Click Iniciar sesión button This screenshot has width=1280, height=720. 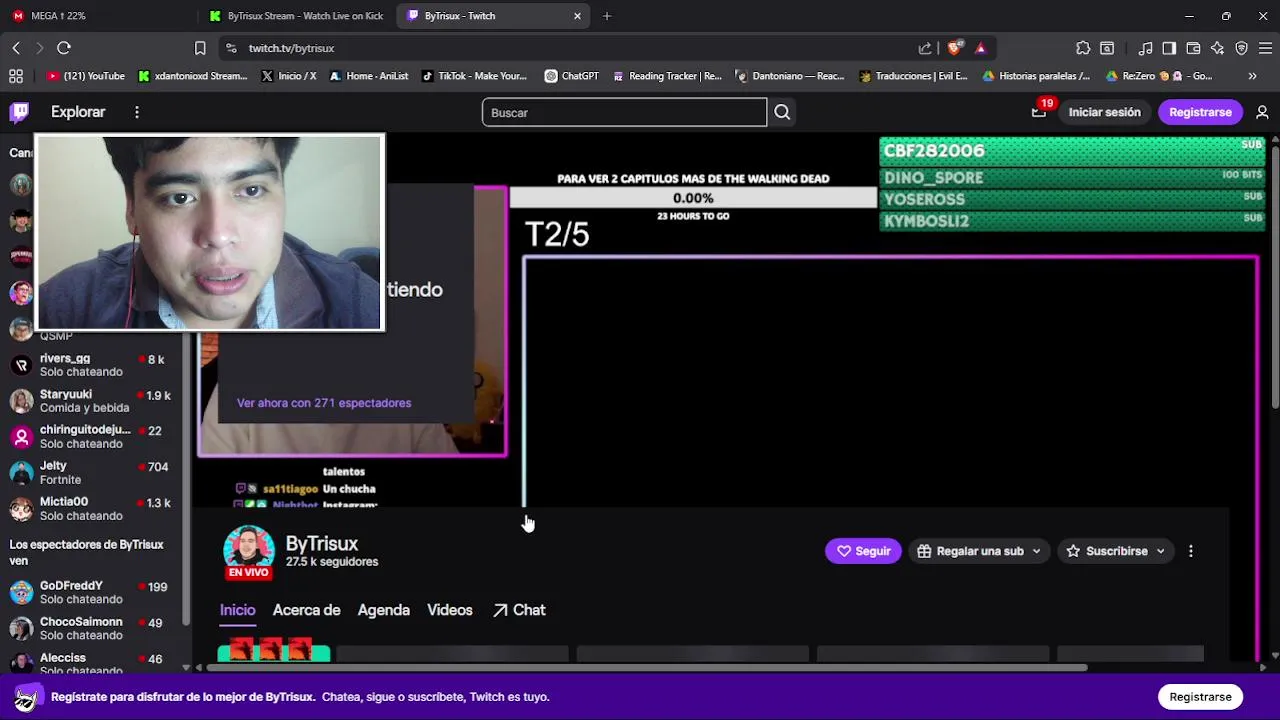click(1104, 112)
